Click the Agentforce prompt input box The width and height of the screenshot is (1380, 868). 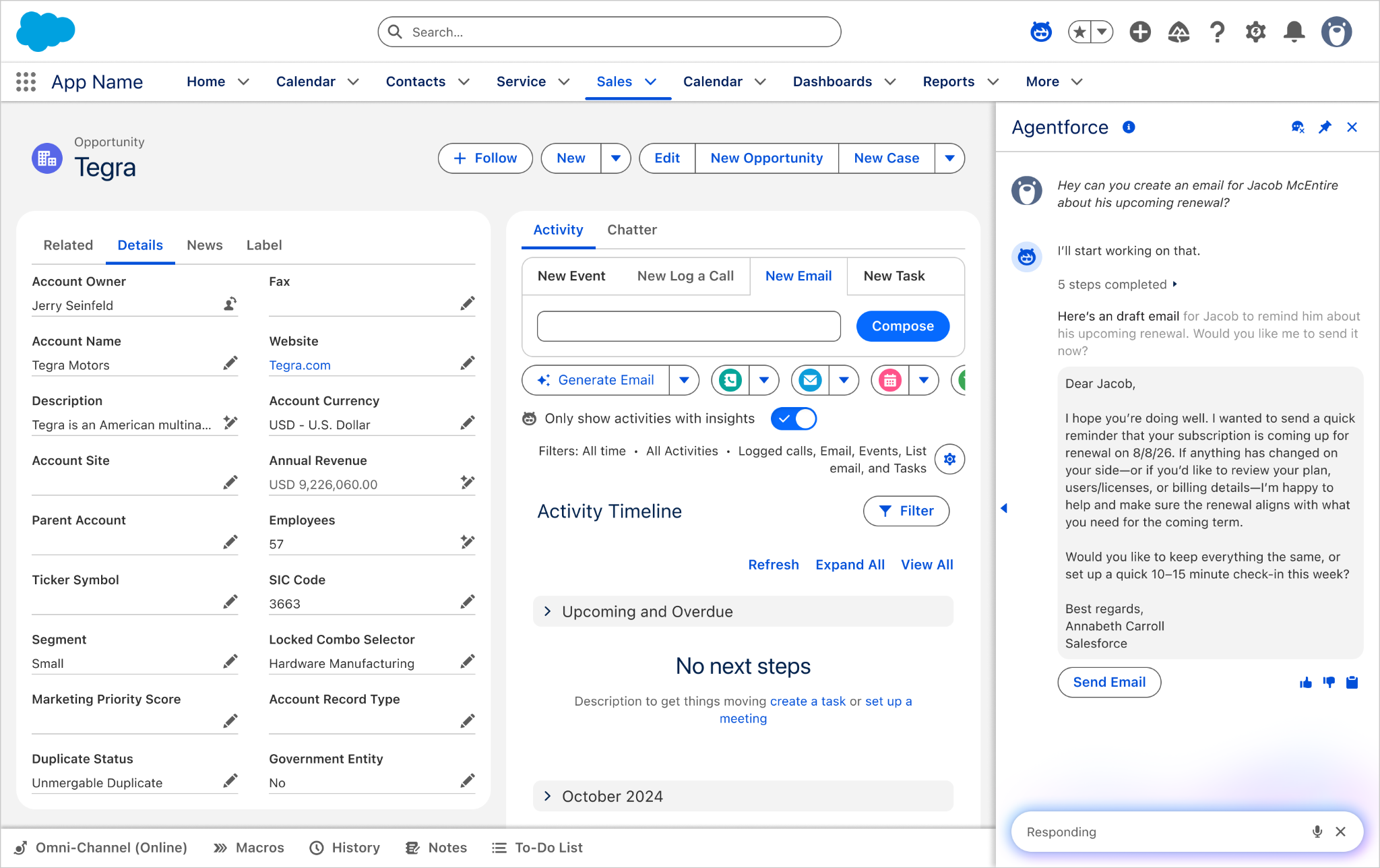(x=1187, y=832)
